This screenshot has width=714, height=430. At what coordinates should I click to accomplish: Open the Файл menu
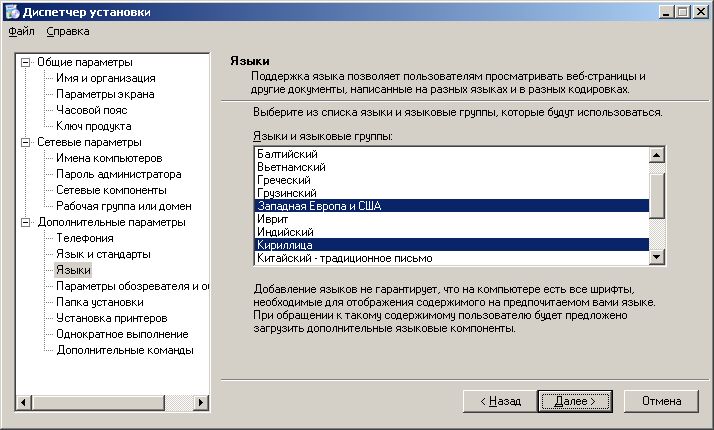21,31
